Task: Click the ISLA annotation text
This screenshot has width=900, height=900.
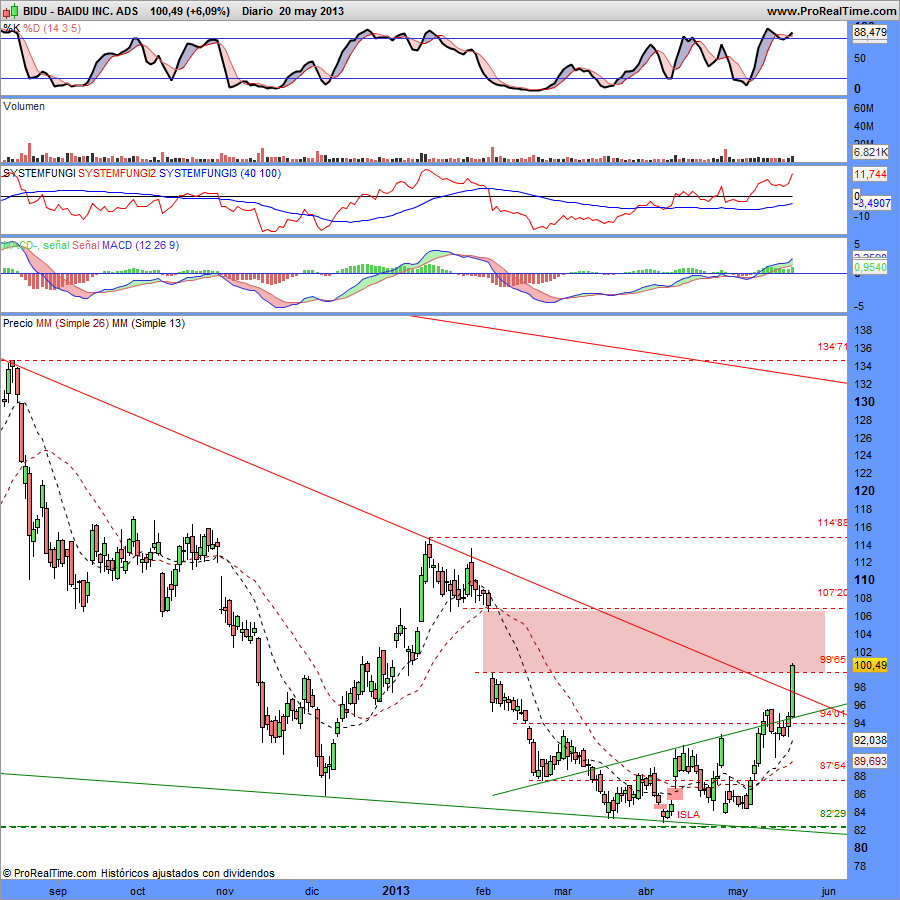Action: [x=688, y=814]
